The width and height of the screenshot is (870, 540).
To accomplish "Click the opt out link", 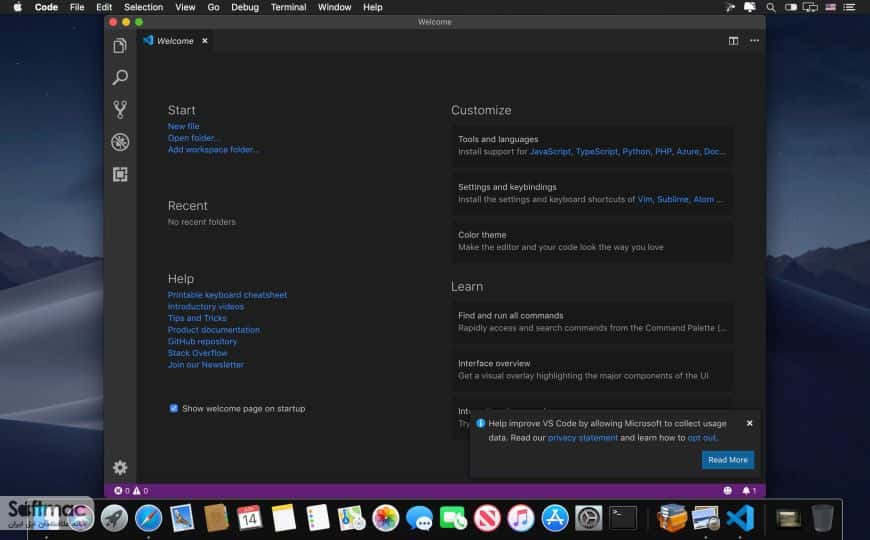I will point(701,437).
